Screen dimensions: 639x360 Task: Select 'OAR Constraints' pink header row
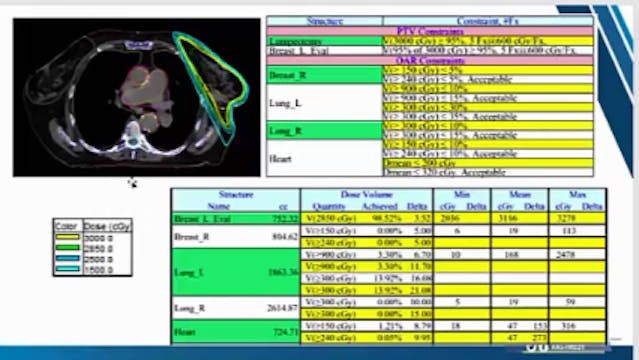430,61
